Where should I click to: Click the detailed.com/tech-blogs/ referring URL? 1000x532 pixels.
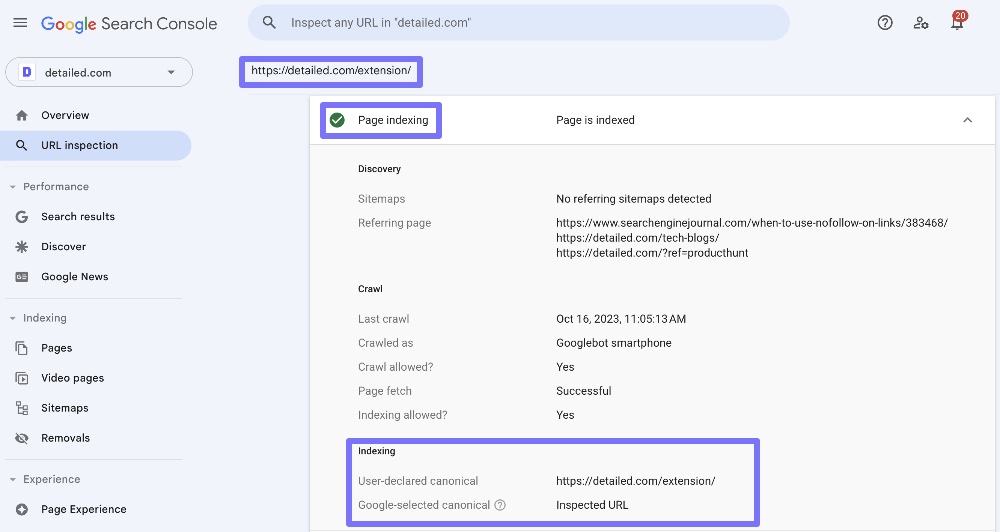638,238
